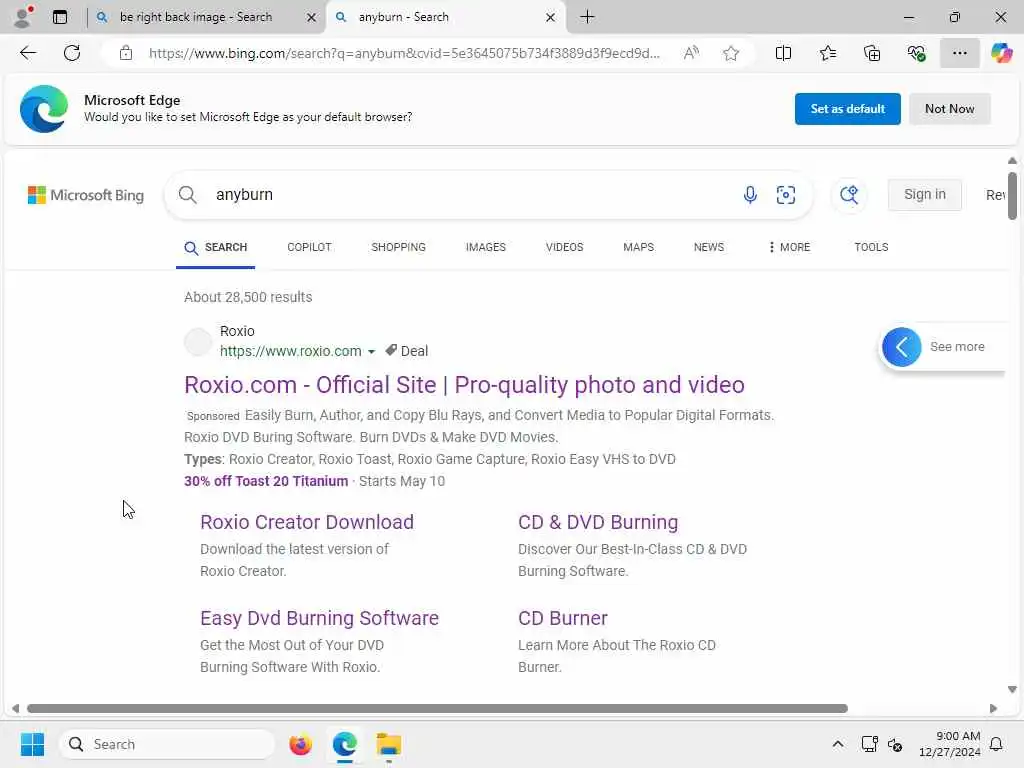Viewport: 1024px width, 768px height.
Task: Show hidden system tray icons
Action: pos(837,744)
